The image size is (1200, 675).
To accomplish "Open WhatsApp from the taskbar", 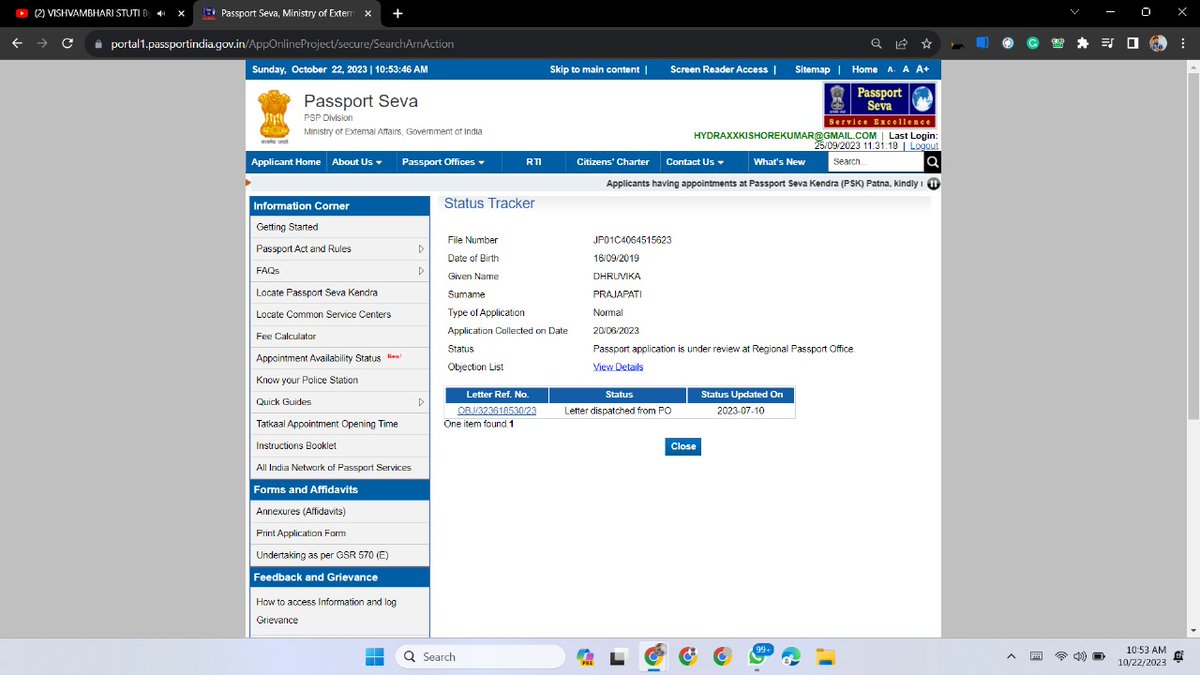I will point(757,657).
